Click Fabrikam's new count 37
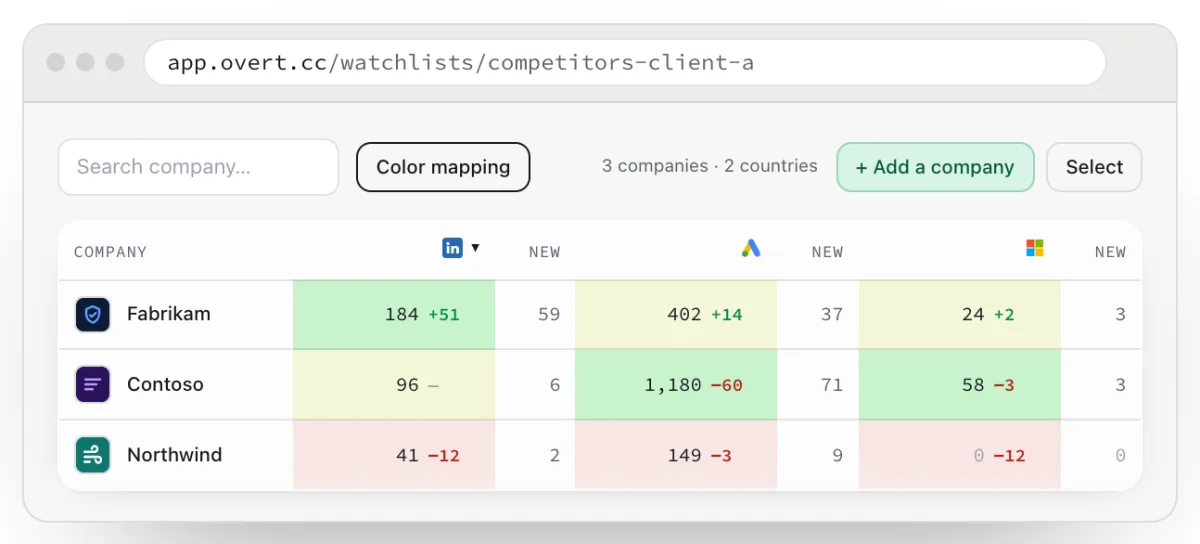Screen dimensions: 1200x544 pos(832,314)
